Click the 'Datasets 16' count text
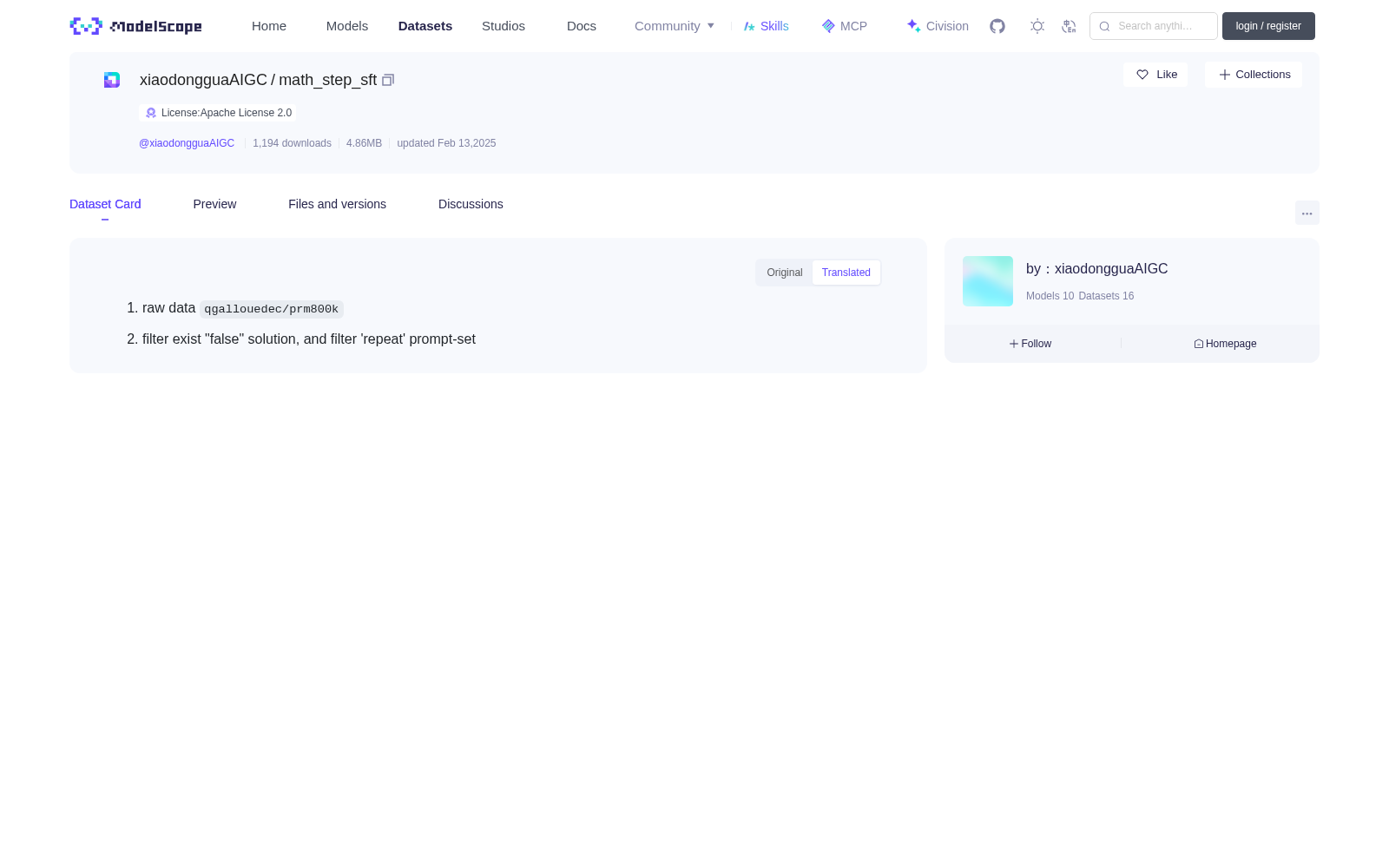This screenshot has height=868, width=1389. [x=1106, y=296]
